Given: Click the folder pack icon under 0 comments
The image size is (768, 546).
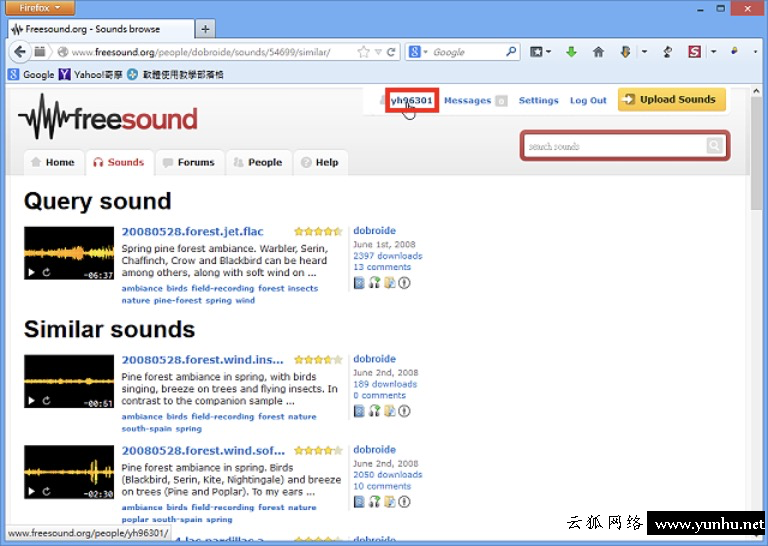Looking at the screenshot, I should 389,411.
